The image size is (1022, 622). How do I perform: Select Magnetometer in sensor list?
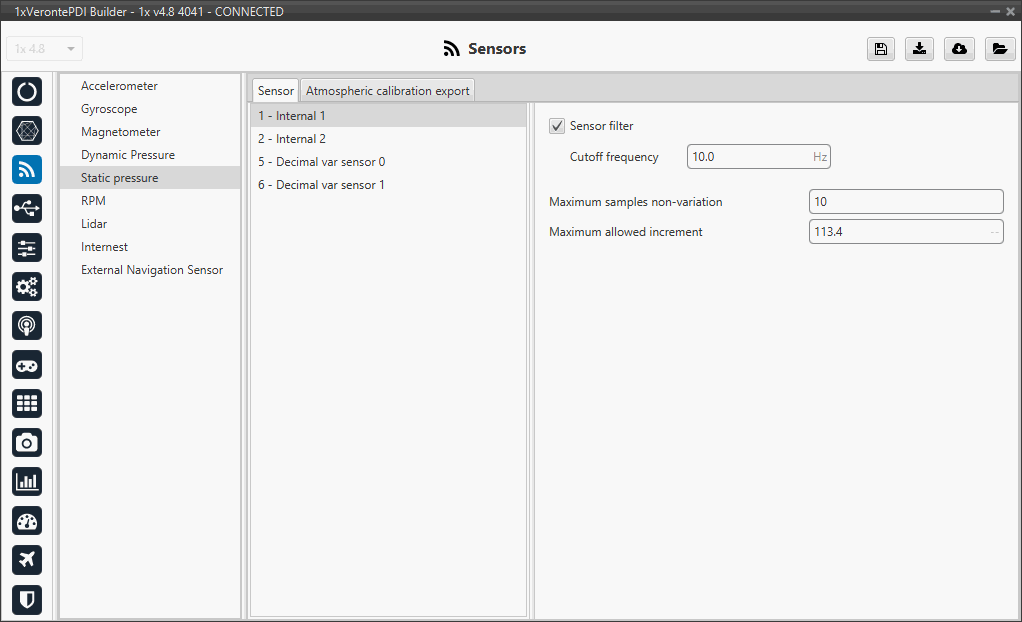[120, 132]
